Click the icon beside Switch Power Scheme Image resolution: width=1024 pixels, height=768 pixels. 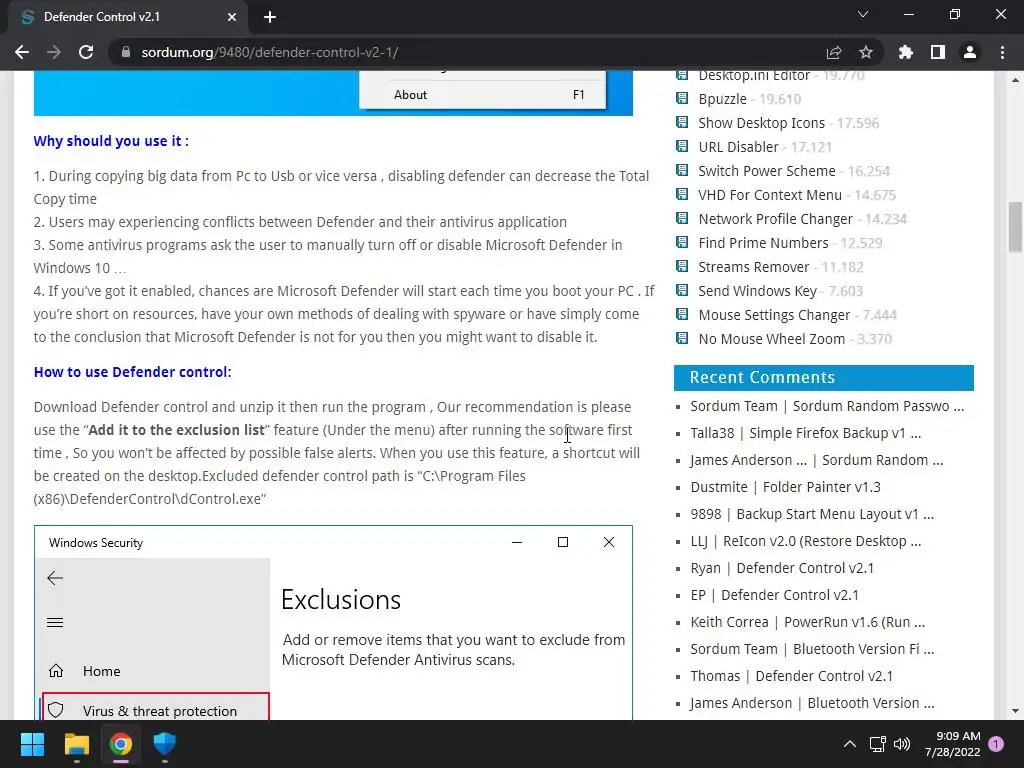[x=682, y=170]
